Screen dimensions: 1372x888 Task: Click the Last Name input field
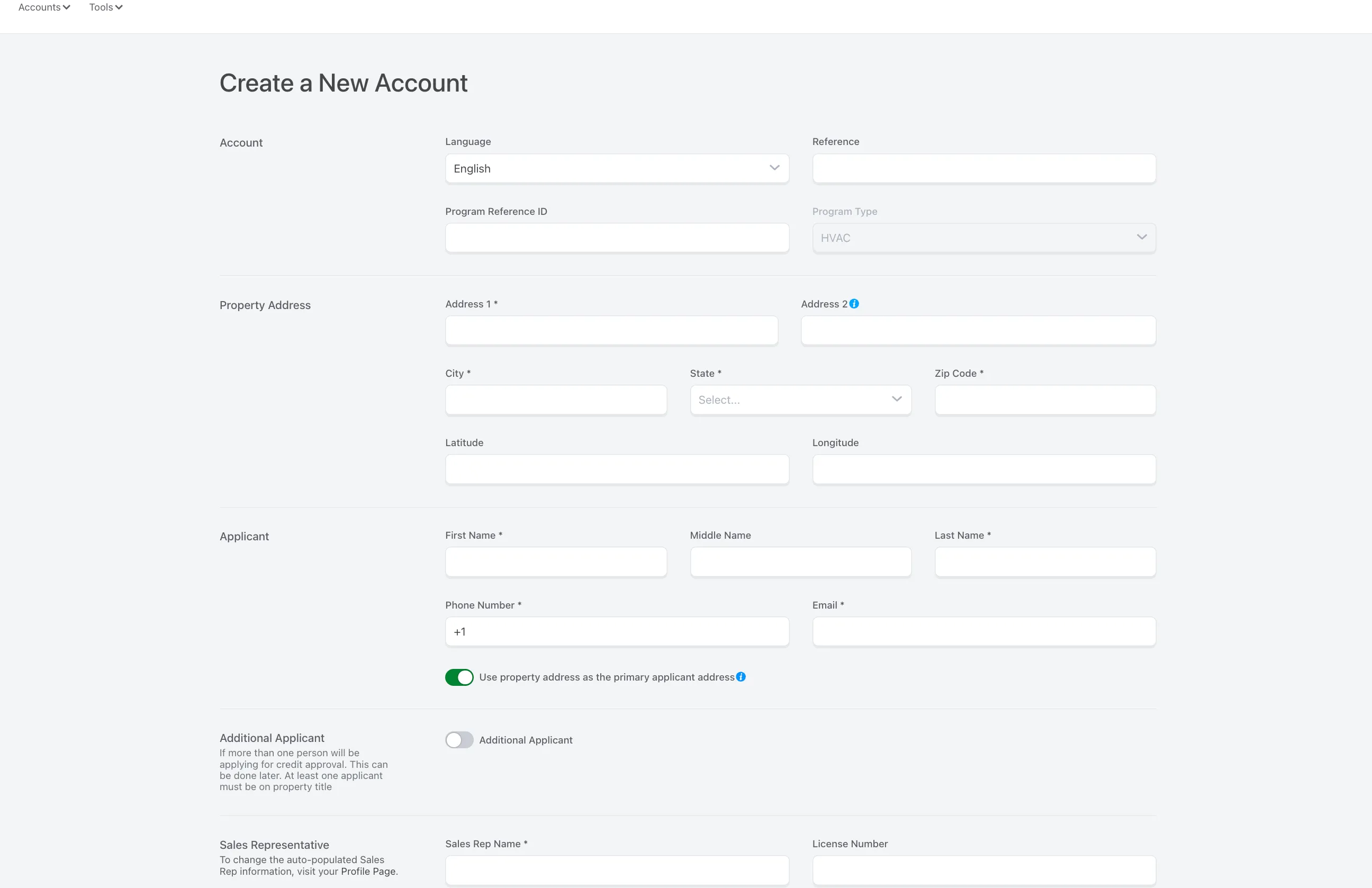pyautogui.click(x=1045, y=562)
